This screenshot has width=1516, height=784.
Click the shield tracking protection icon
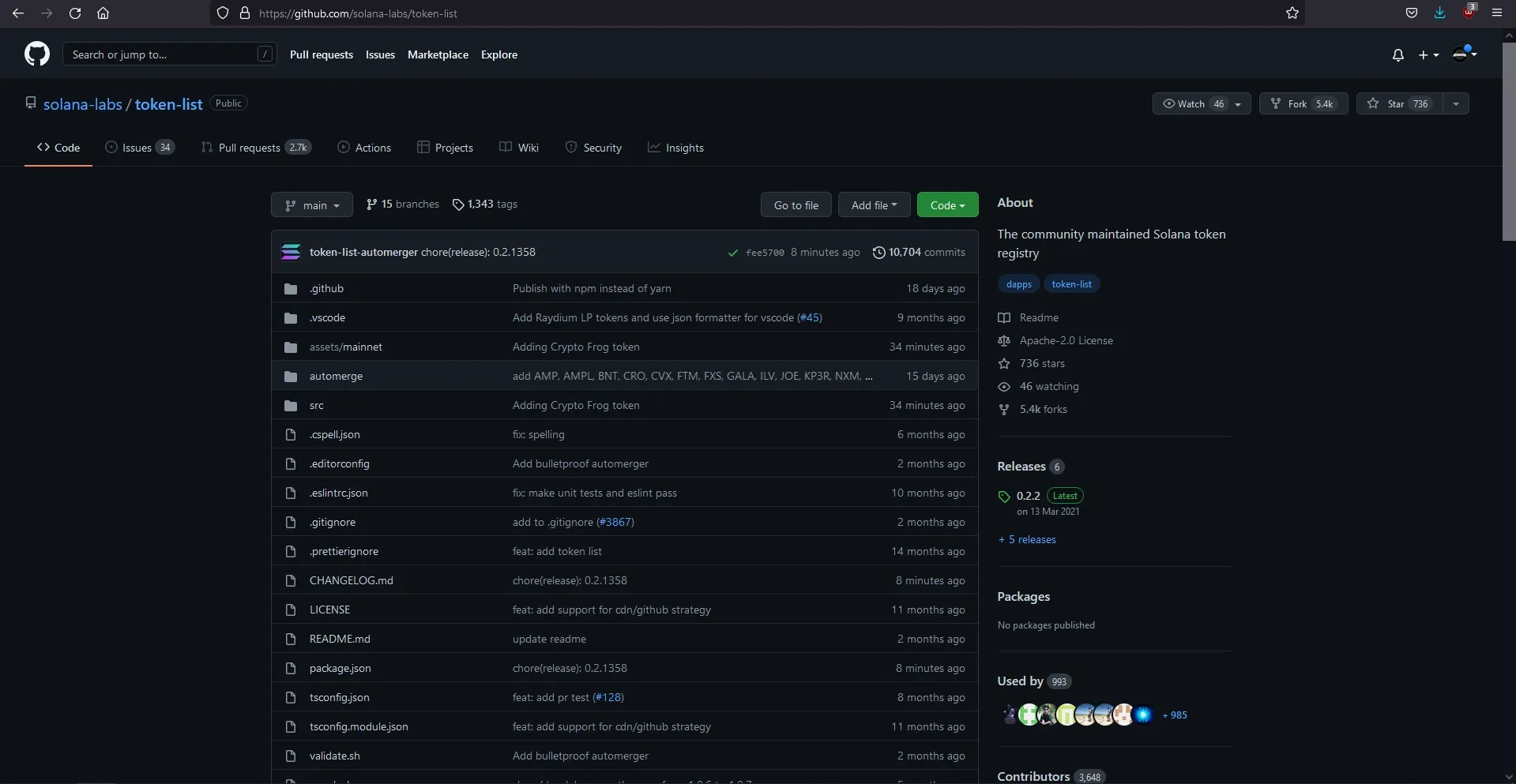pos(223,13)
